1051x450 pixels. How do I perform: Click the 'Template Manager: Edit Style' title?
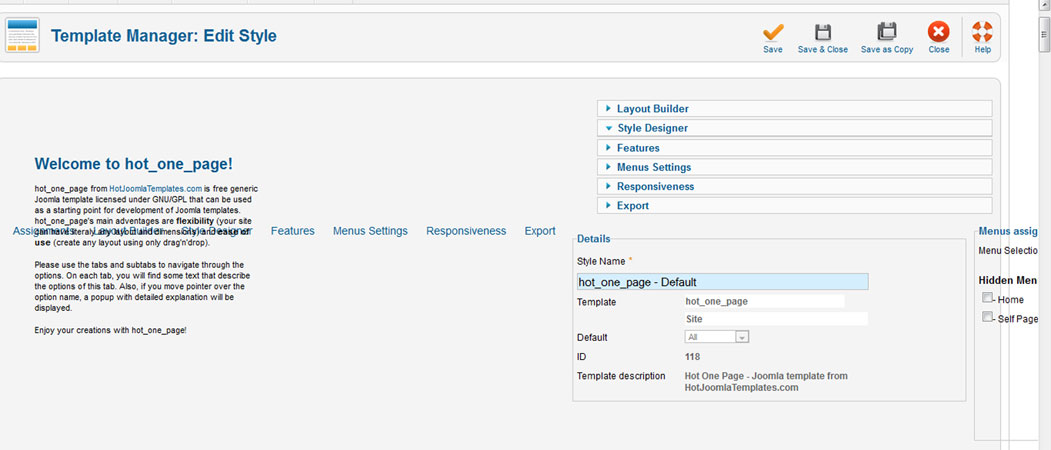164,36
